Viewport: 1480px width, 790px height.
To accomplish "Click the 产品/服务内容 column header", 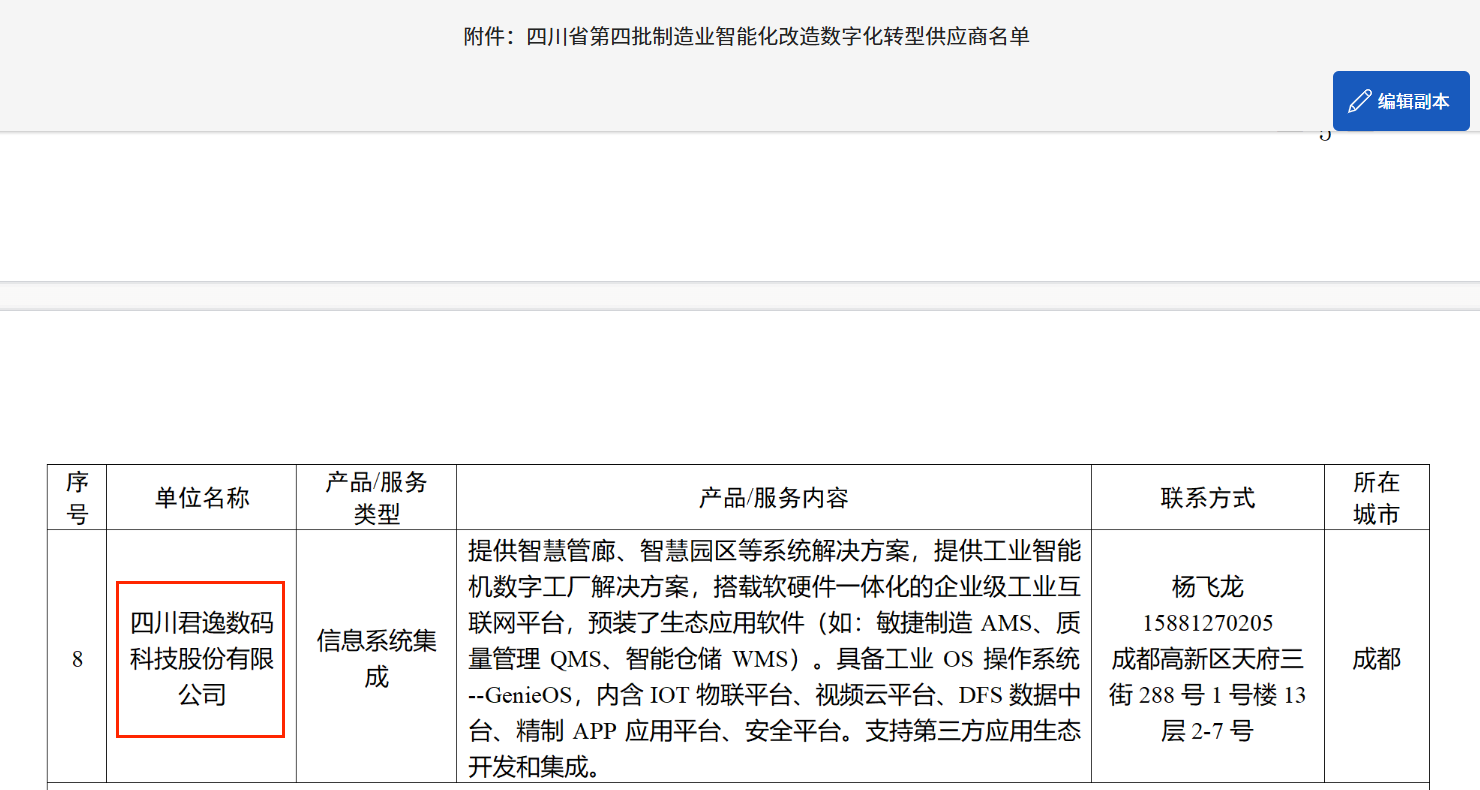I will pyautogui.click(x=773, y=498).
